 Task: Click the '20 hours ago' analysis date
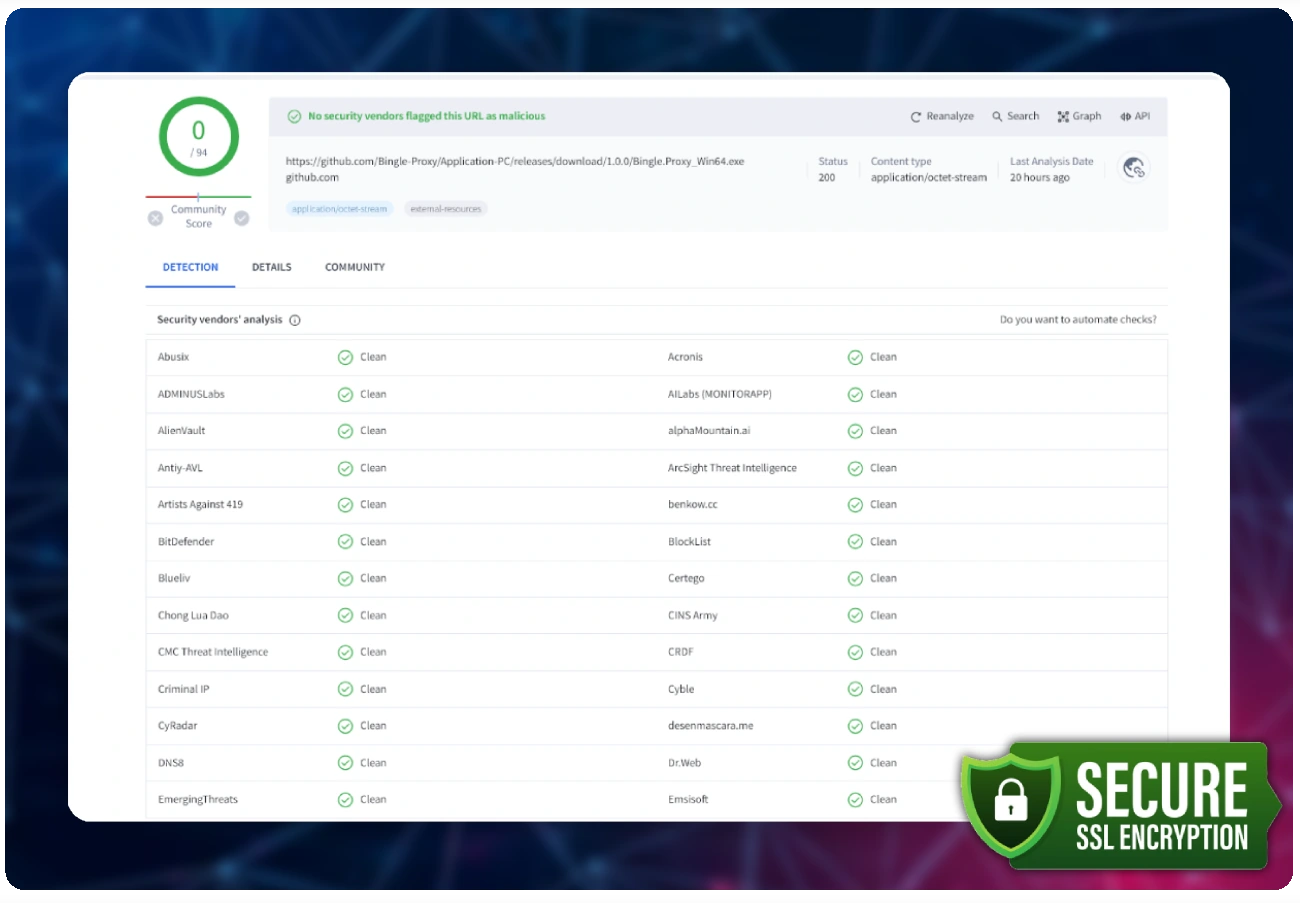coord(1040,177)
